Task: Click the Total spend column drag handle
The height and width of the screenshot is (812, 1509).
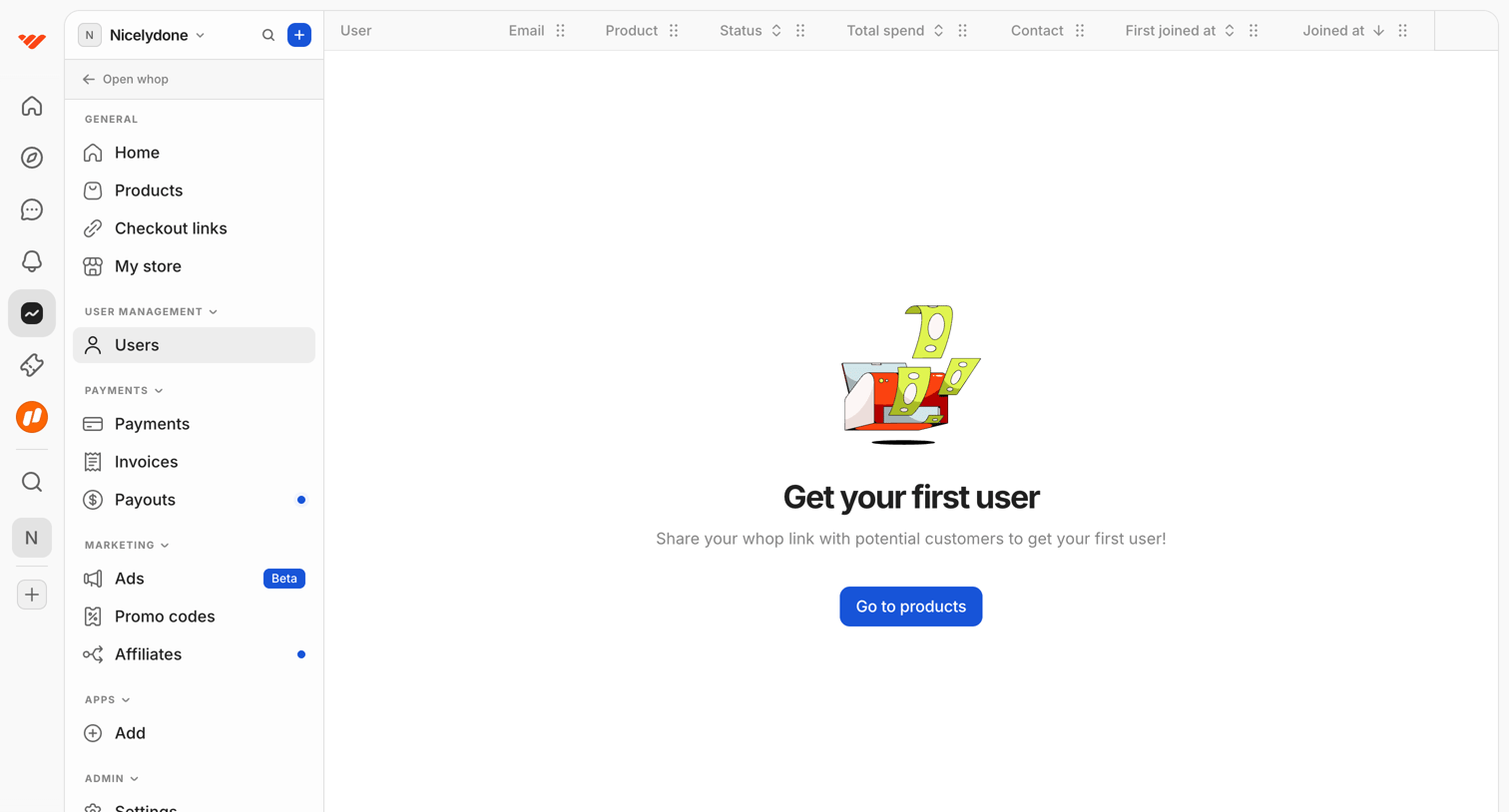Action: coord(963,31)
